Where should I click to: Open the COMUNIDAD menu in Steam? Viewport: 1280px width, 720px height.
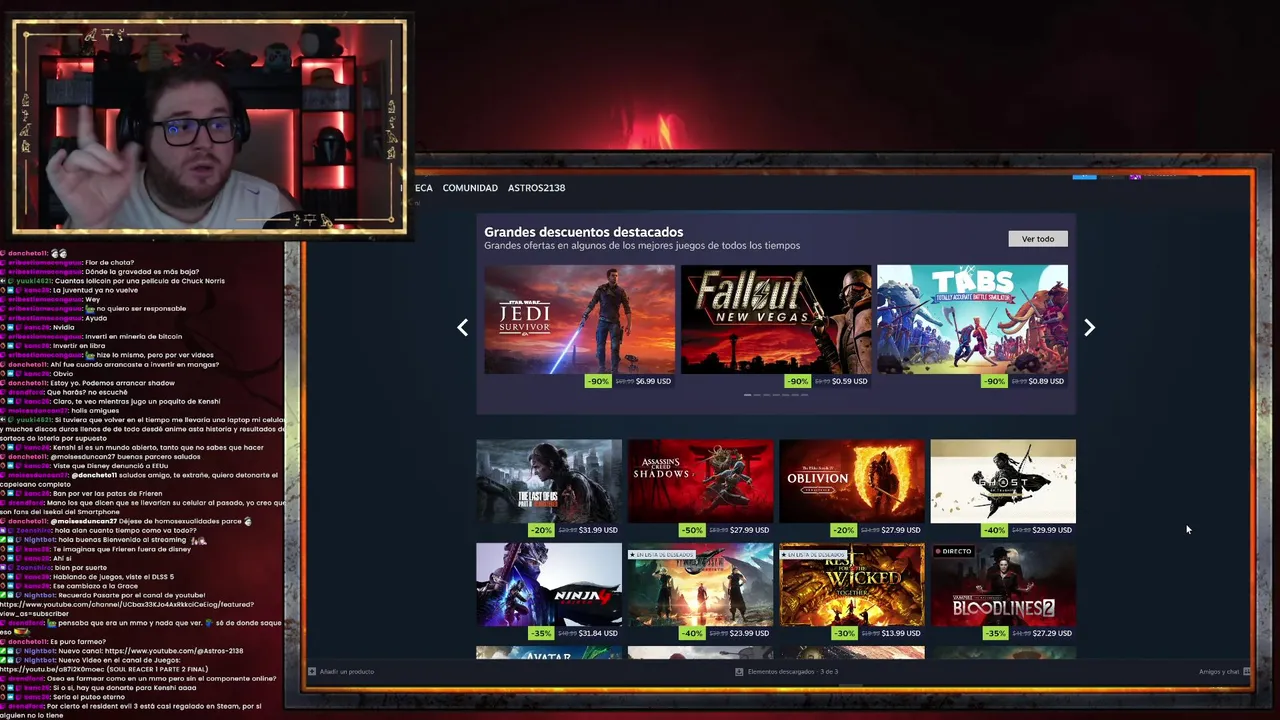coord(470,188)
